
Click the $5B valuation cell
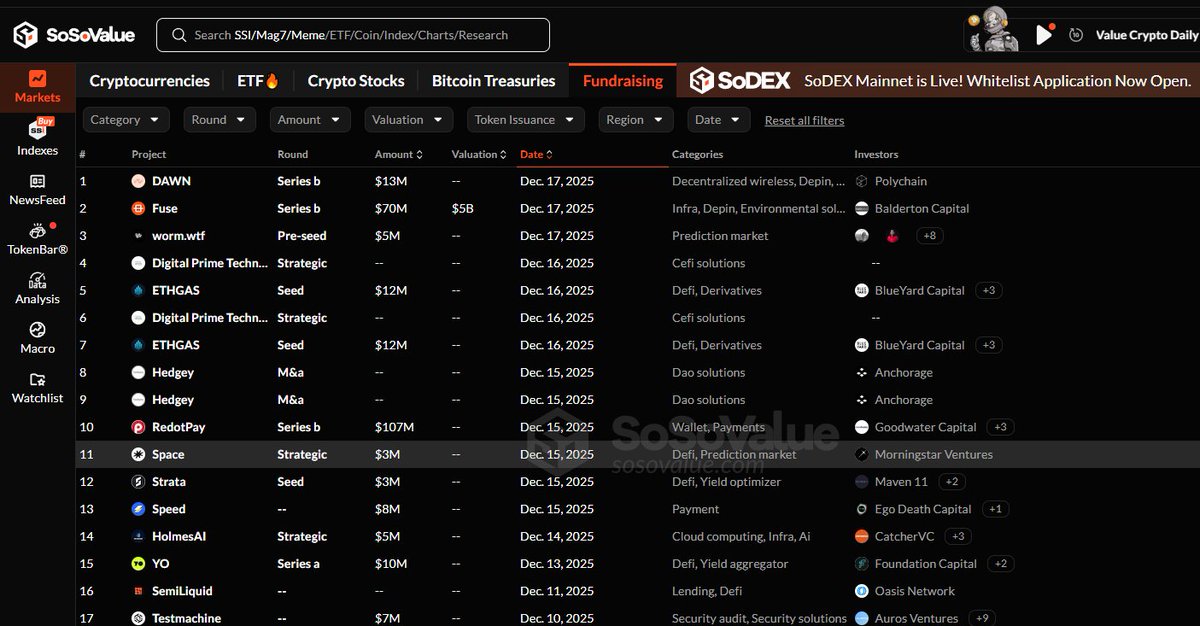click(x=463, y=208)
